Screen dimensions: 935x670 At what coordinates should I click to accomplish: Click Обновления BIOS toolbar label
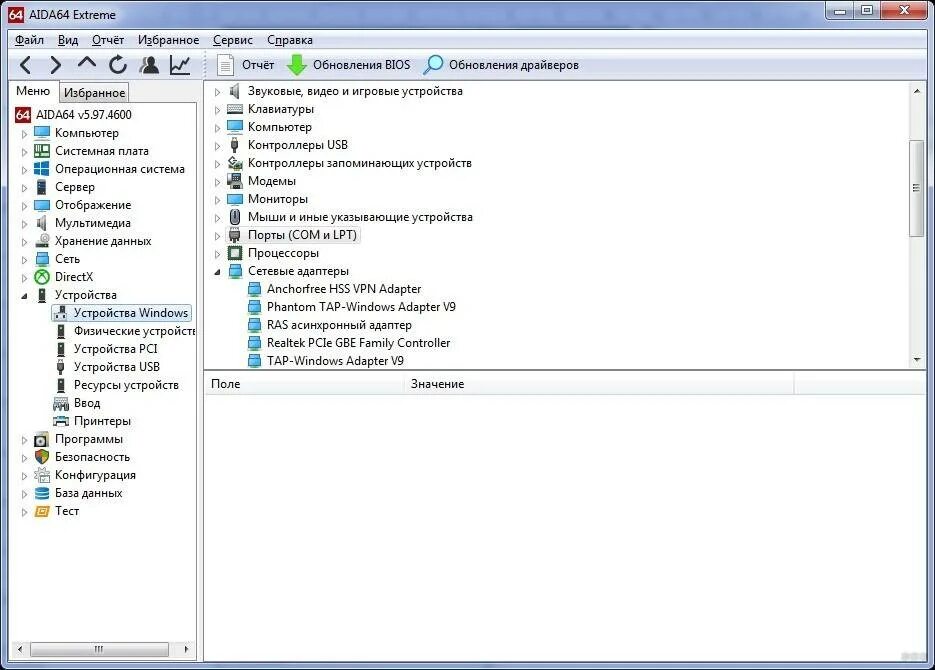click(361, 65)
